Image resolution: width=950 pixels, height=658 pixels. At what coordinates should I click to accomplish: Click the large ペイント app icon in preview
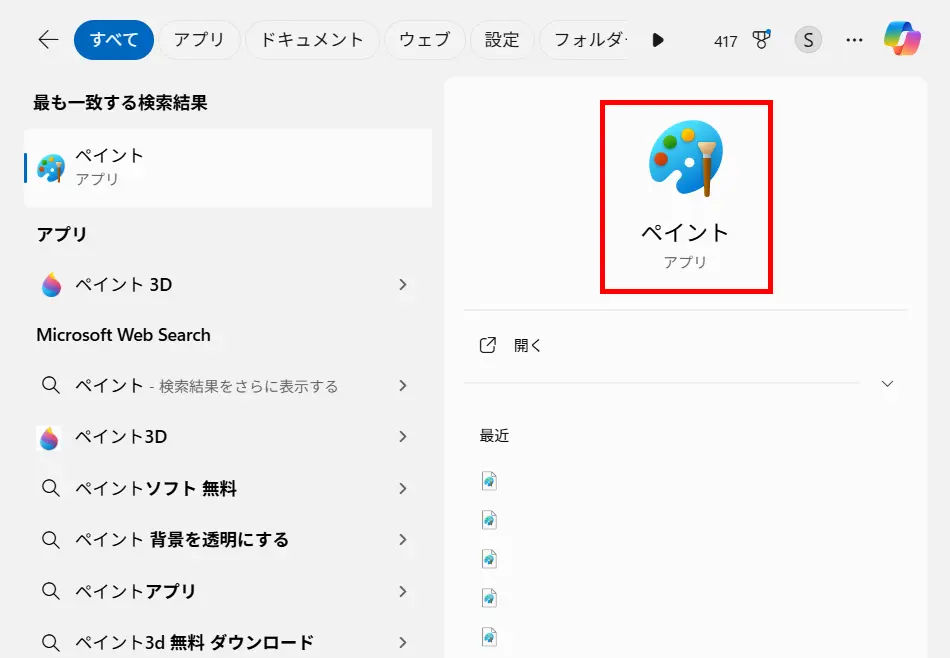point(686,158)
